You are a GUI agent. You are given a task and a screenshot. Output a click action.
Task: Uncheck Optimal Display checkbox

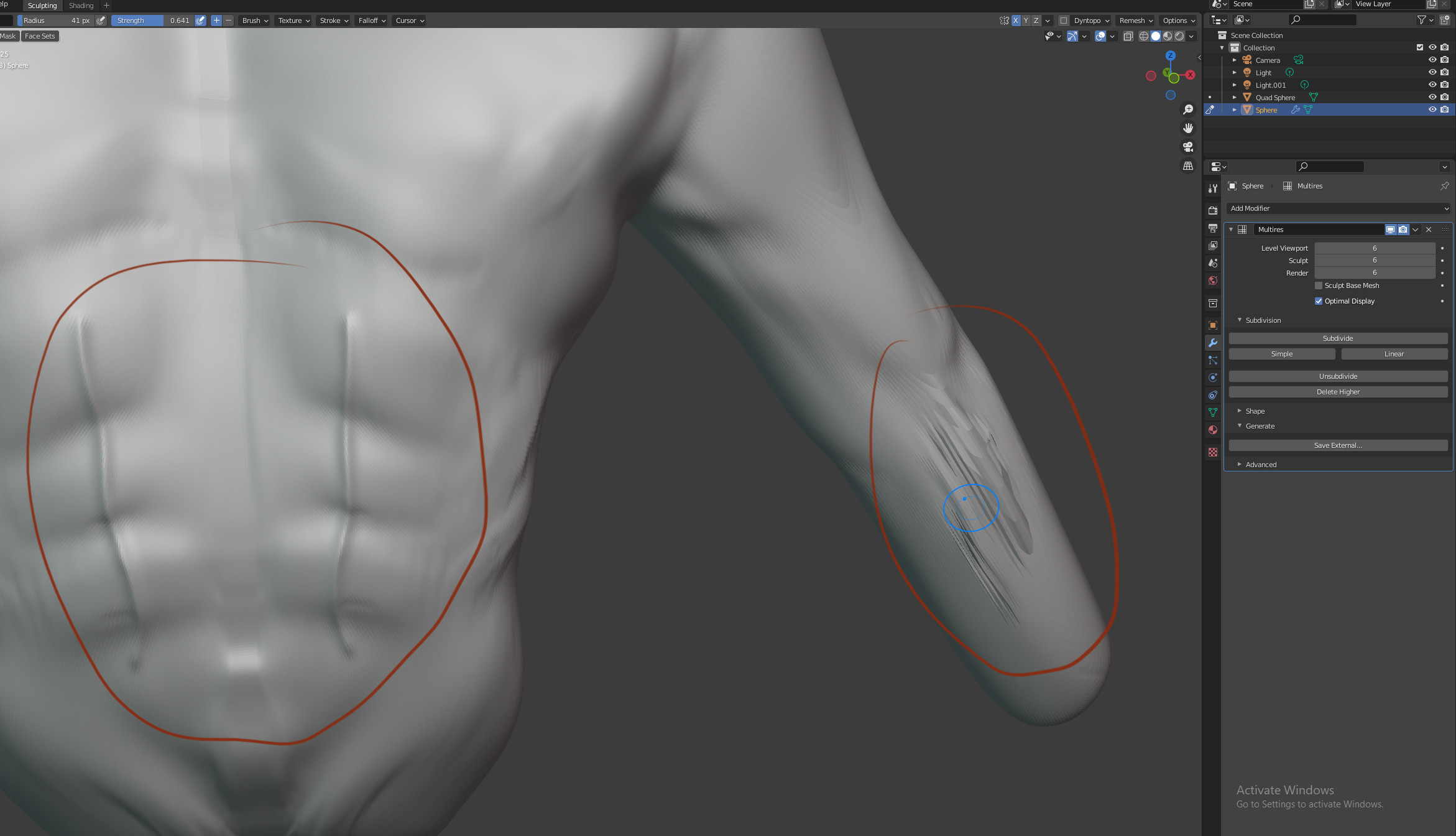pyautogui.click(x=1319, y=301)
